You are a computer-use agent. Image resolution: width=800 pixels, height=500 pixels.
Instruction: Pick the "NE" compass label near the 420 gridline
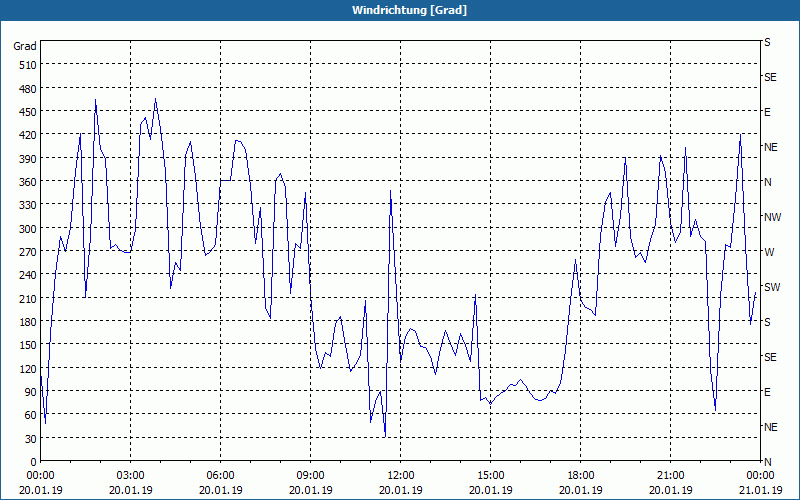tap(771, 147)
